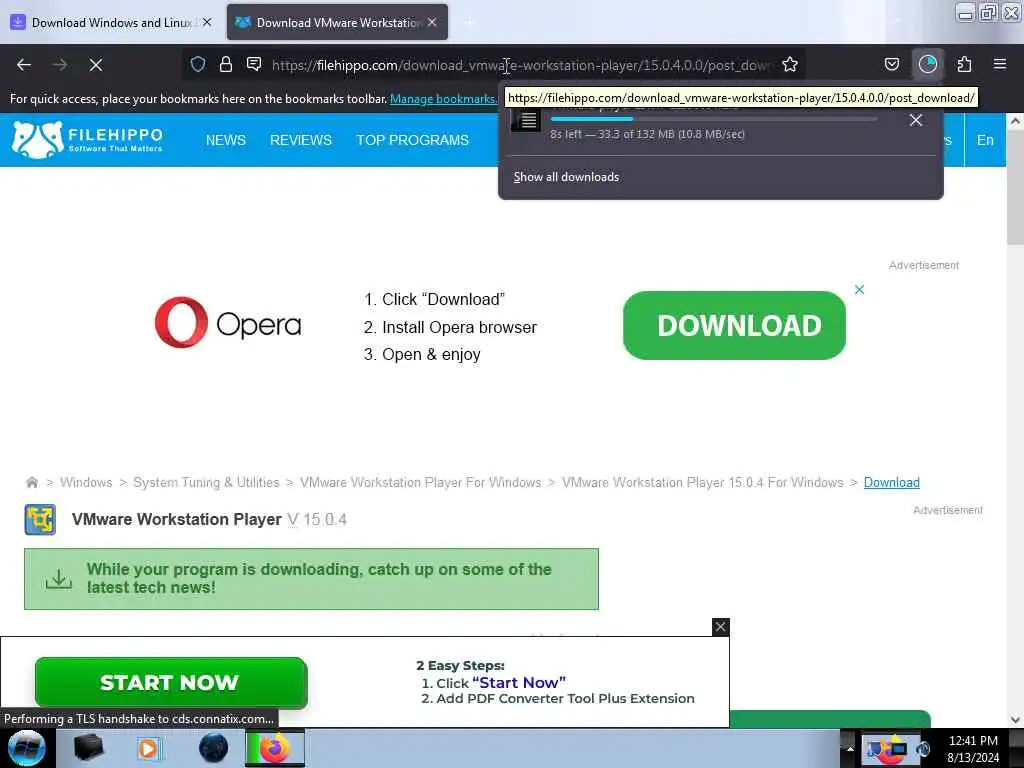Viewport: 1024px width, 768px height.
Task: Select the Download VMware Workstation tab
Action: (337, 22)
